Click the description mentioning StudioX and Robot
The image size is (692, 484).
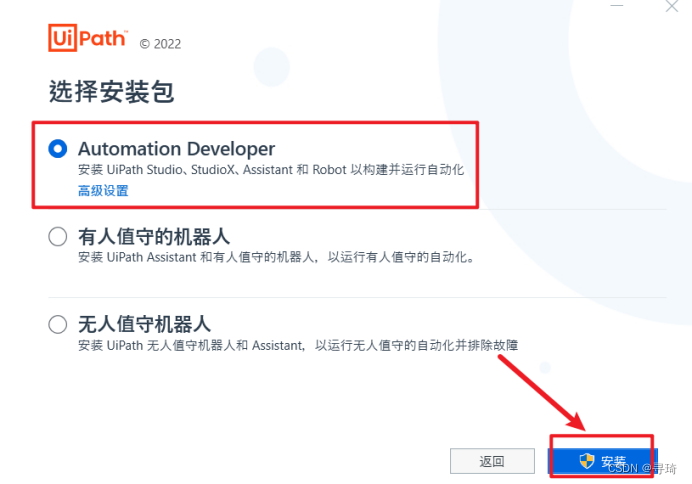tap(271, 170)
